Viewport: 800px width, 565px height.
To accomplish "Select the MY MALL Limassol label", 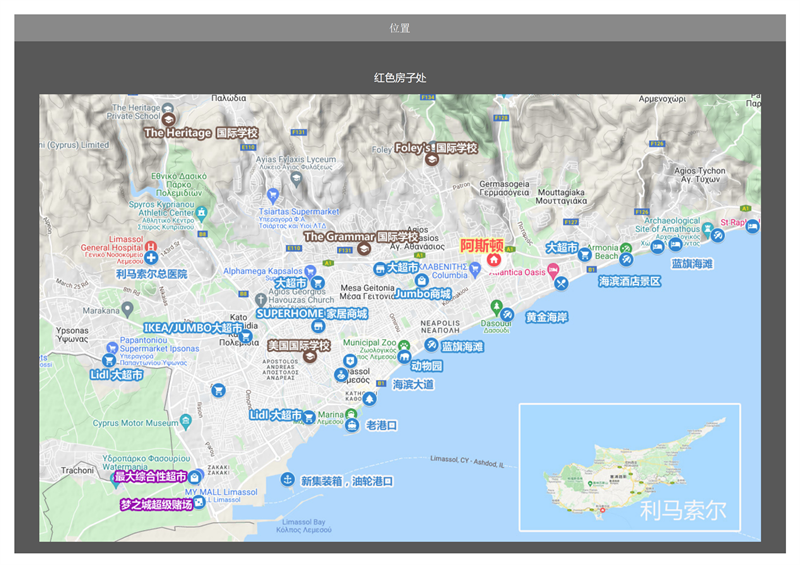I will [221, 492].
